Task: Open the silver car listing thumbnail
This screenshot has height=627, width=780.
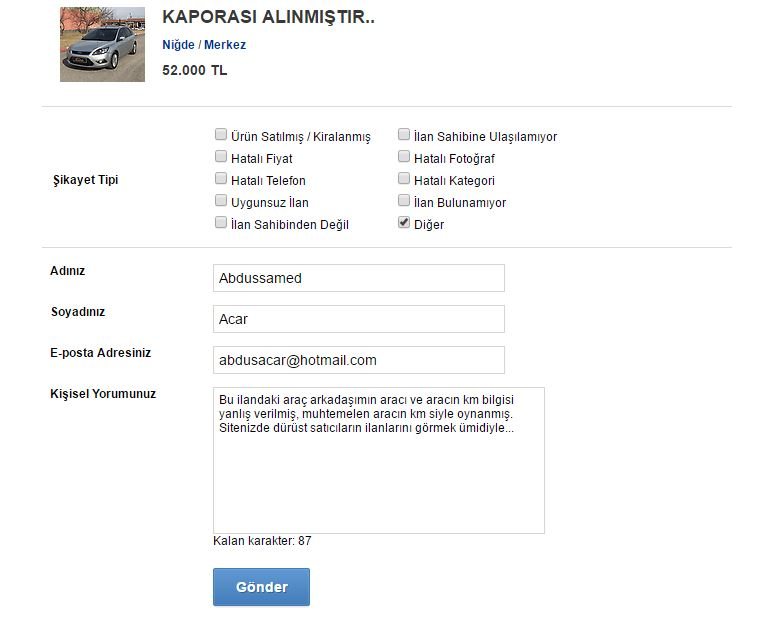Action: (x=102, y=44)
